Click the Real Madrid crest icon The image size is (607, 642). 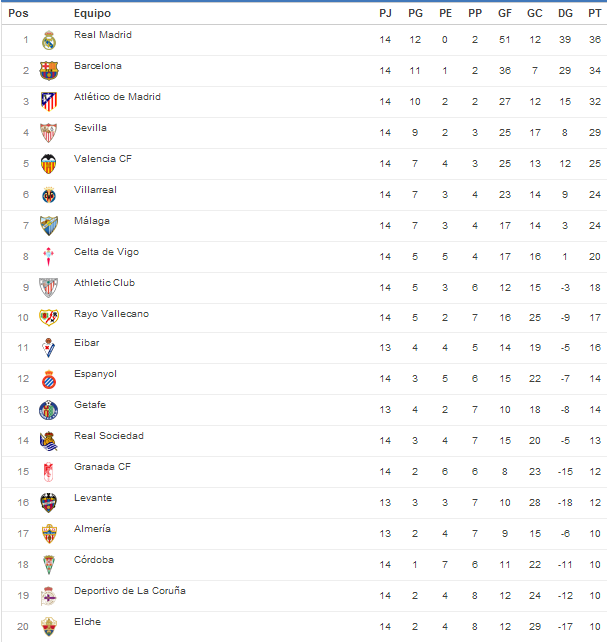point(49,40)
